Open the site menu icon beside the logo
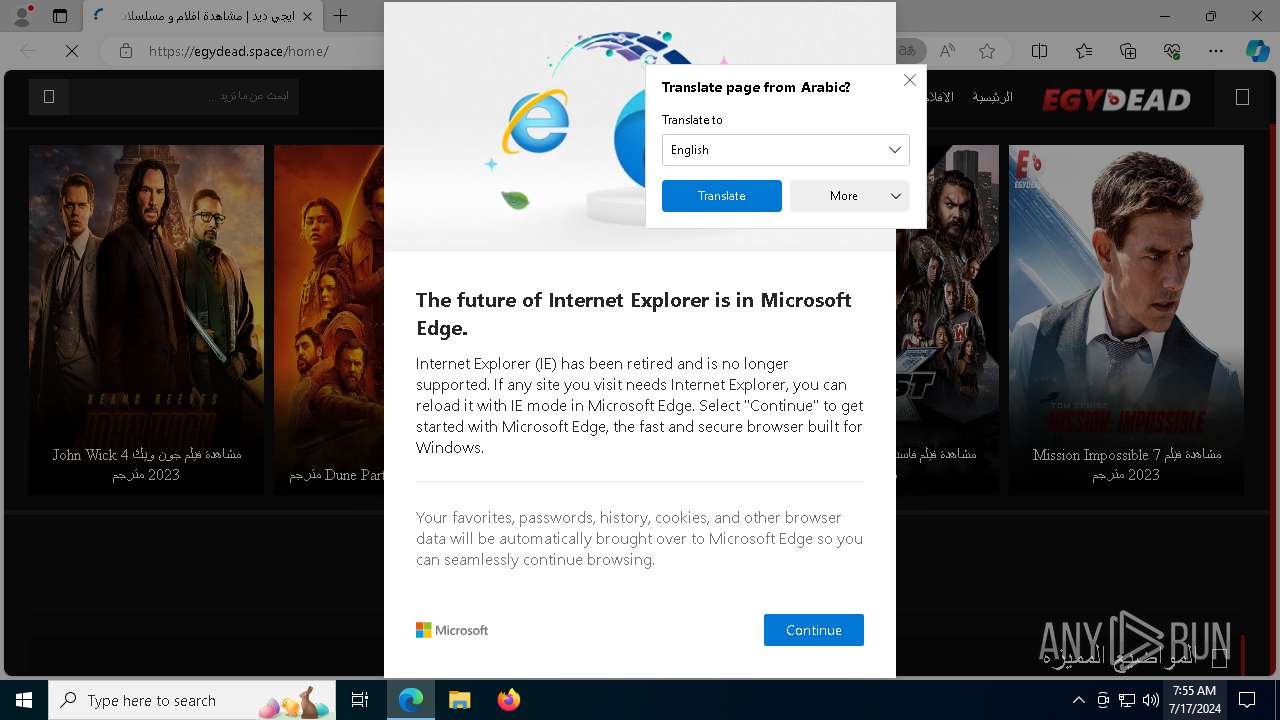Viewport: 1280px width, 720px height. tap(1242, 97)
